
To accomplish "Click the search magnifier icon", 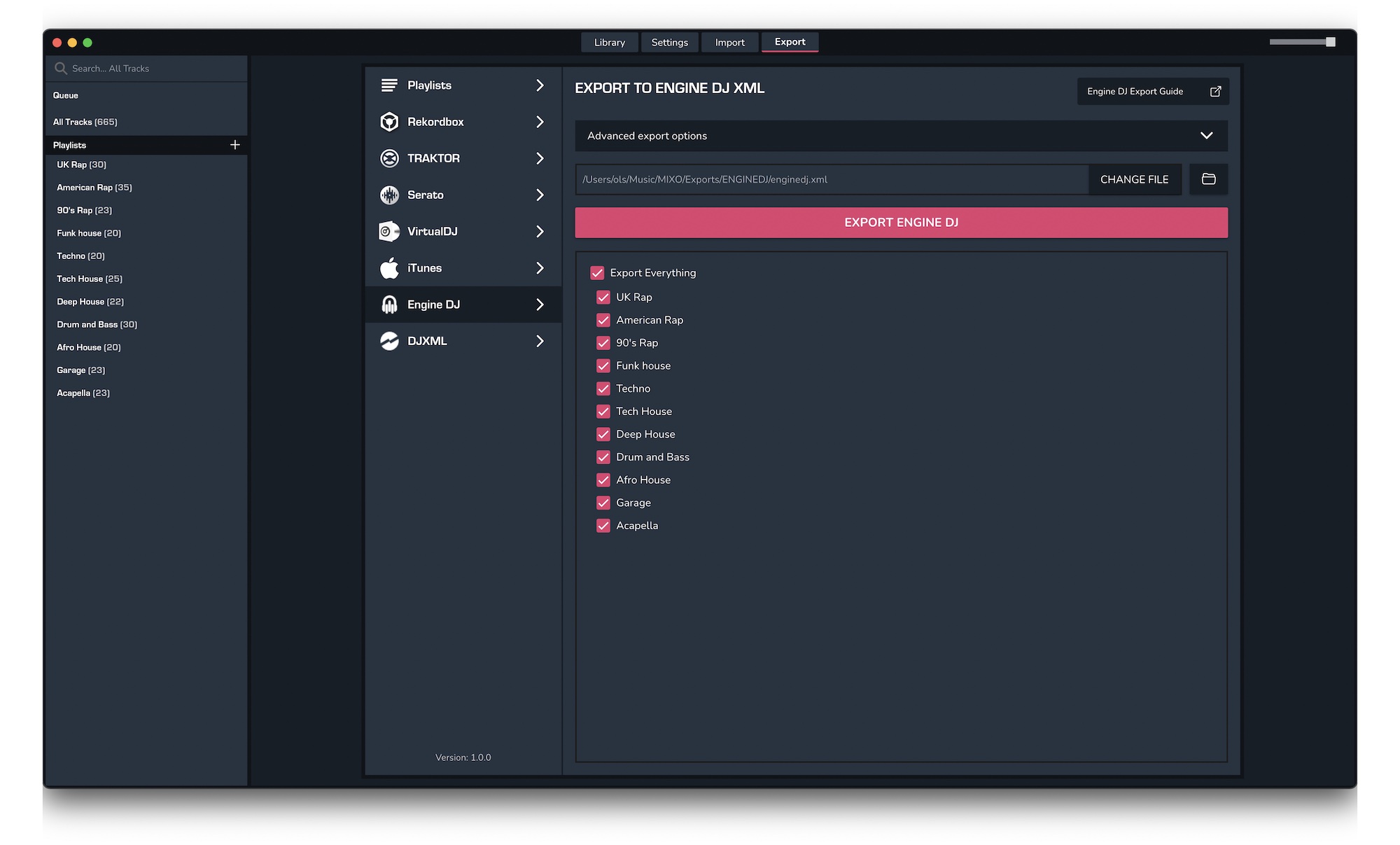I will [x=61, y=68].
